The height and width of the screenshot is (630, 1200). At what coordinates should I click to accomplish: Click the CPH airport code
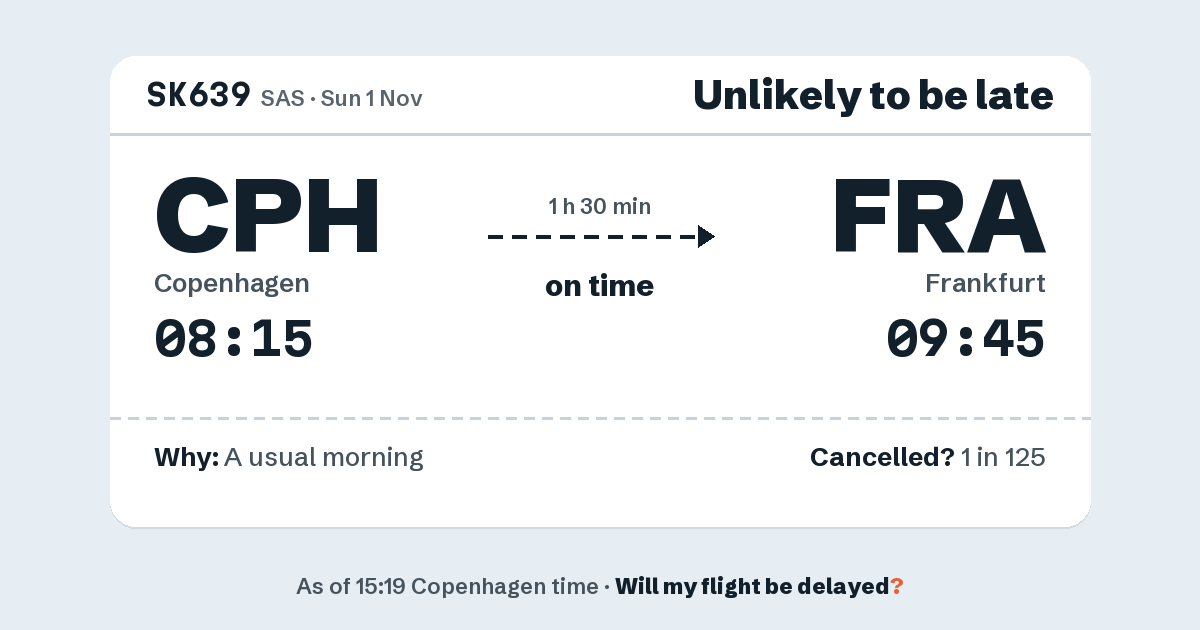(x=267, y=215)
